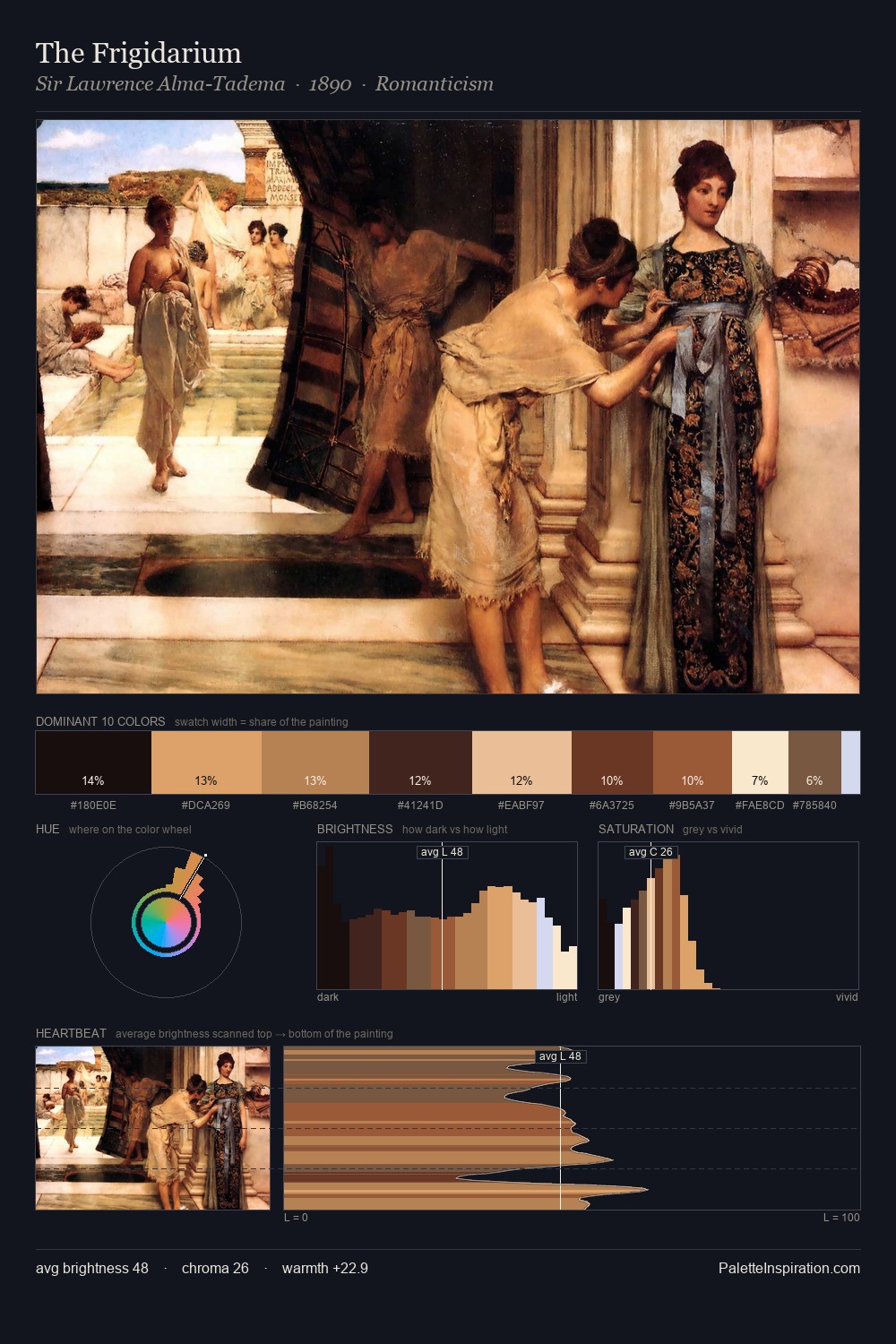Click 'chroma 26' footer stat
Screen dimensions: 896x1344
[215, 1268]
